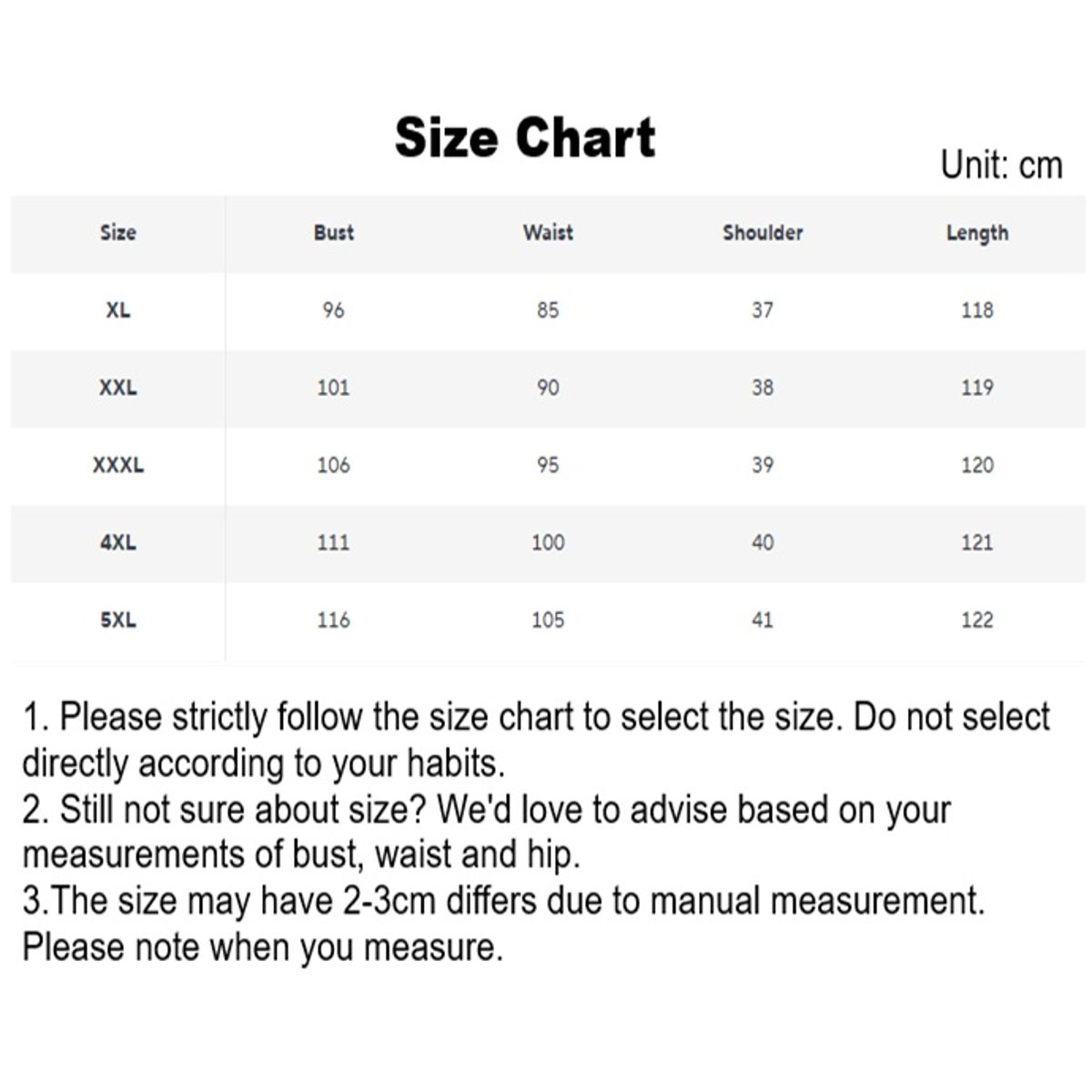Click the XL bust value 96
This screenshot has height=1092, width=1092.
pos(333,310)
